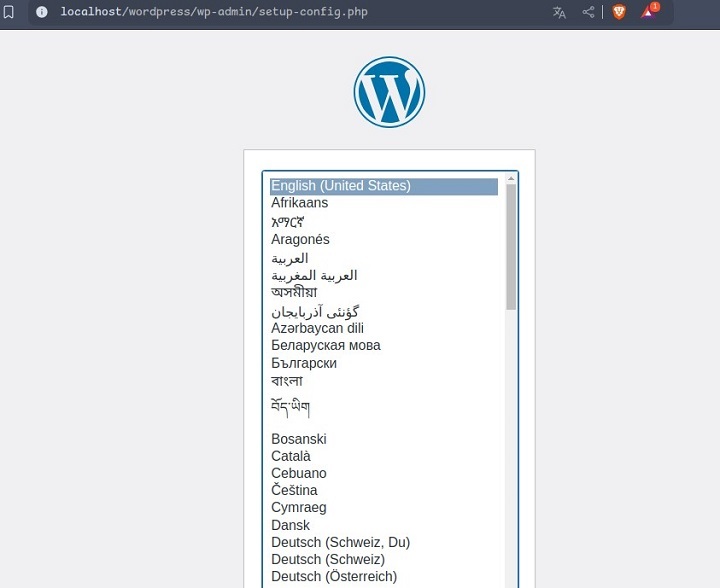Choose Aragonés from the list

(384, 240)
